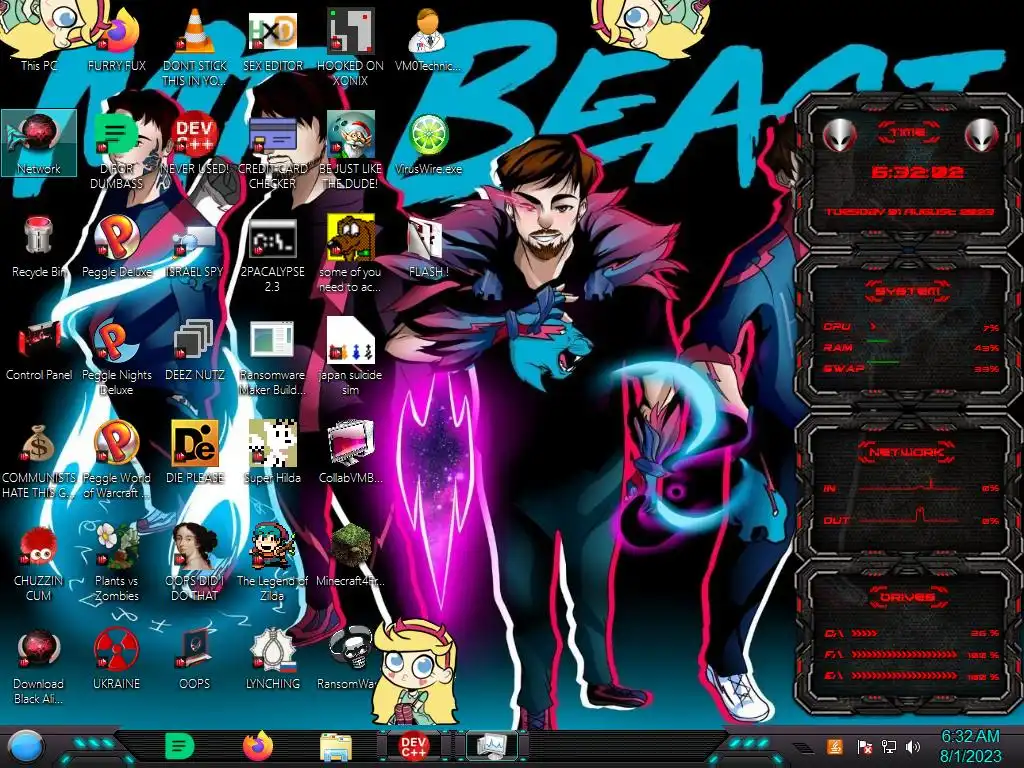Launch Peggle World of Warcraft shortcut

[x=116, y=460]
